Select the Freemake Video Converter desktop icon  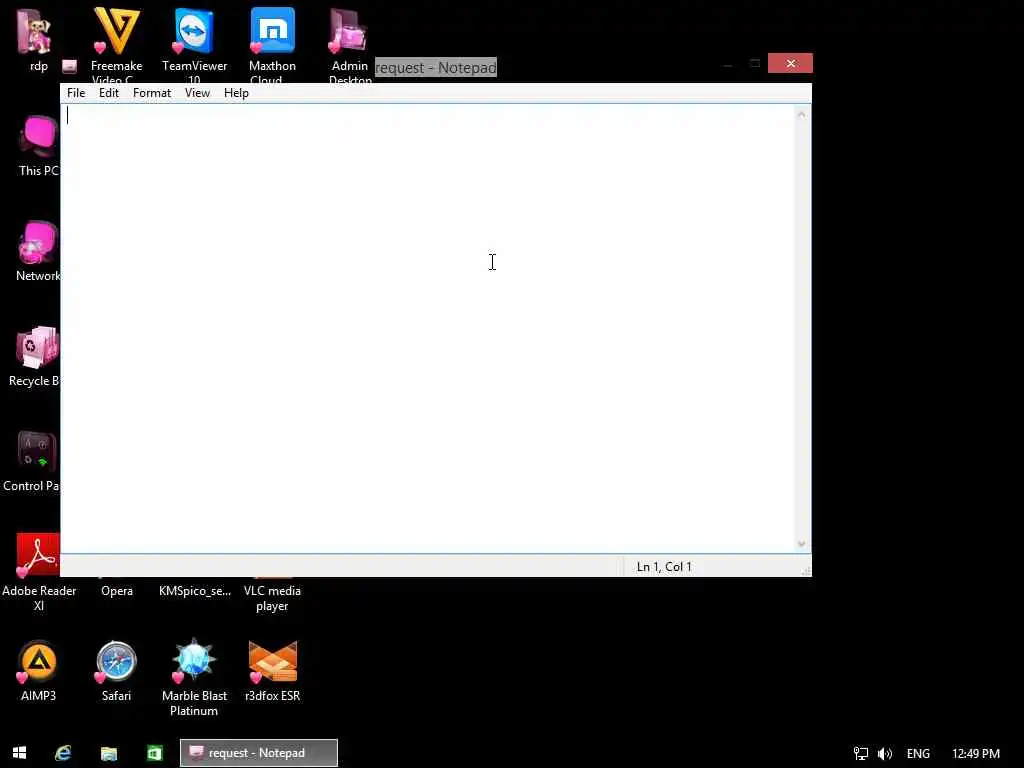(116, 44)
